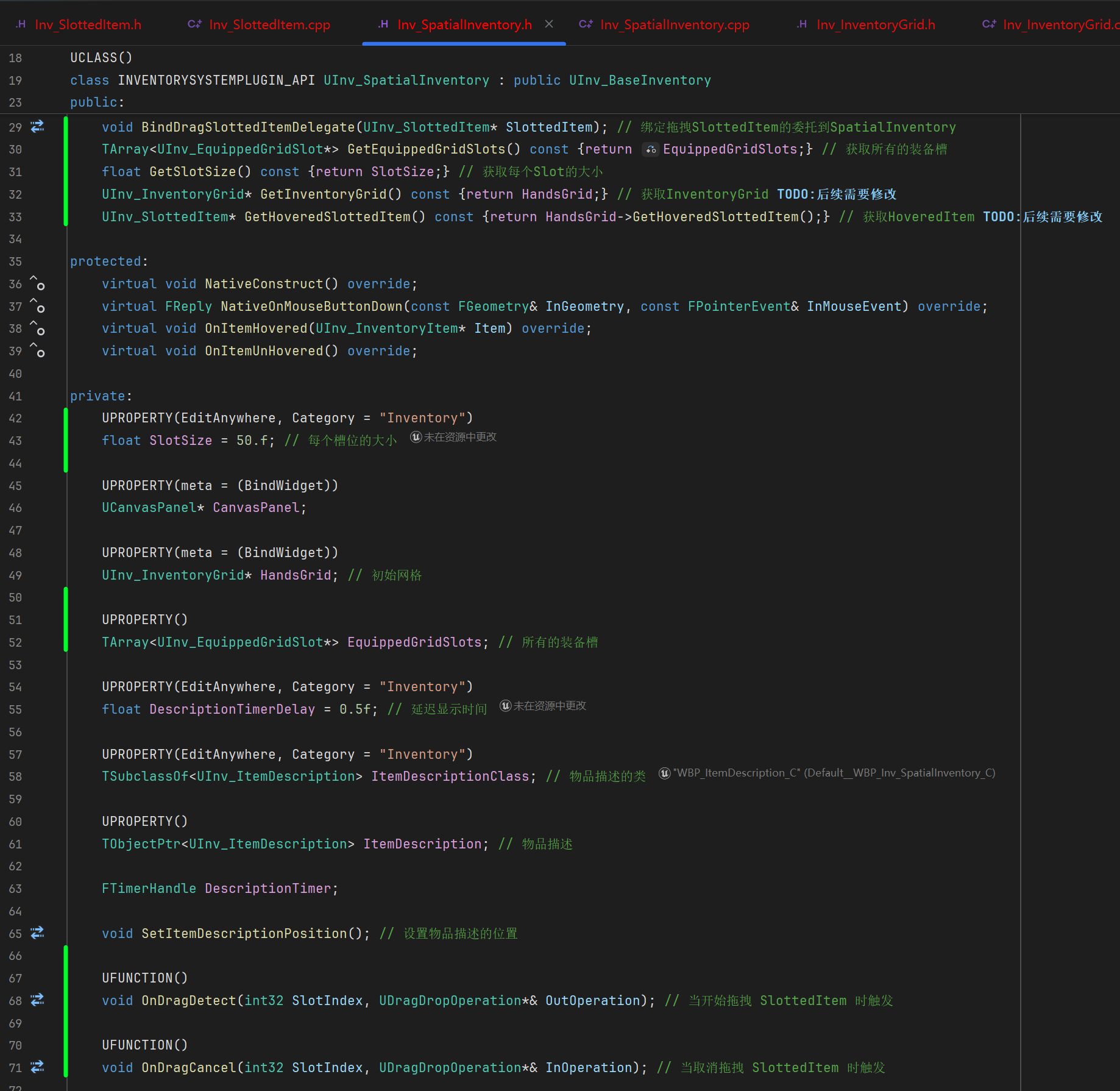
Task: Click the OnDragDetect function name
Action: click(x=189, y=1001)
